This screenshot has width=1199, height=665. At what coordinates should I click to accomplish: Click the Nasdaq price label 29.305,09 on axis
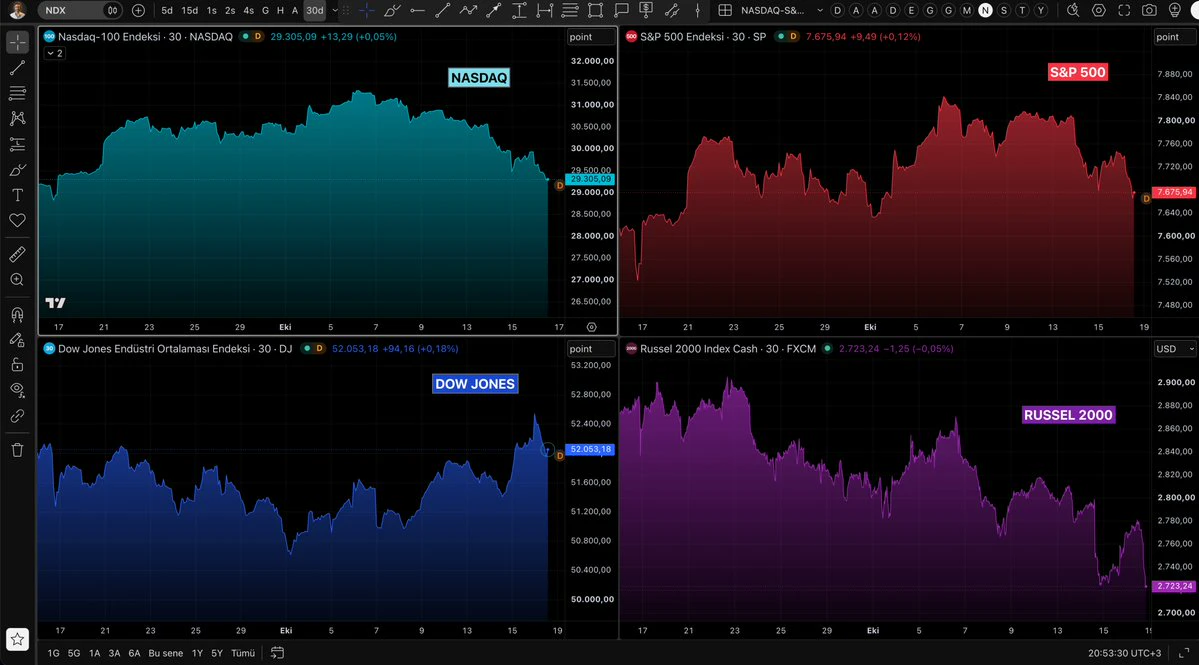point(591,179)
